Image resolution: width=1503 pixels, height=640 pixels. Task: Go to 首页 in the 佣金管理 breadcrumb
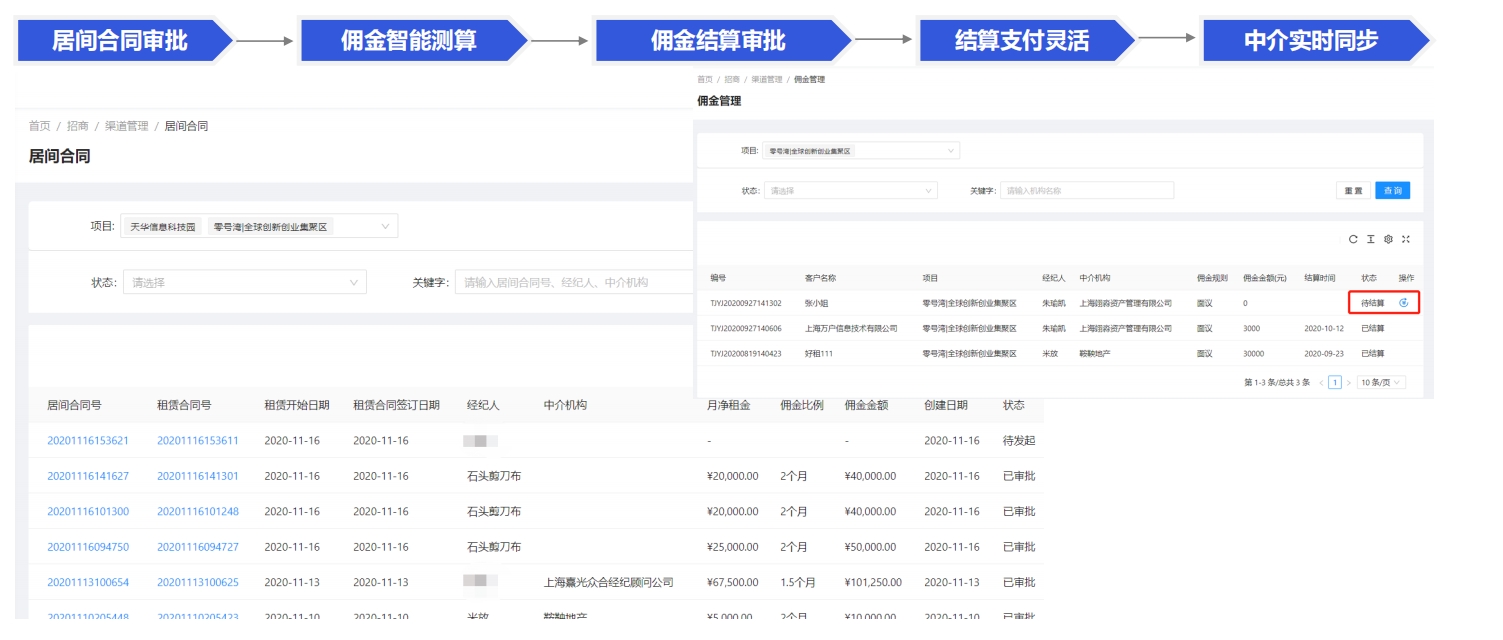point(705,79)
